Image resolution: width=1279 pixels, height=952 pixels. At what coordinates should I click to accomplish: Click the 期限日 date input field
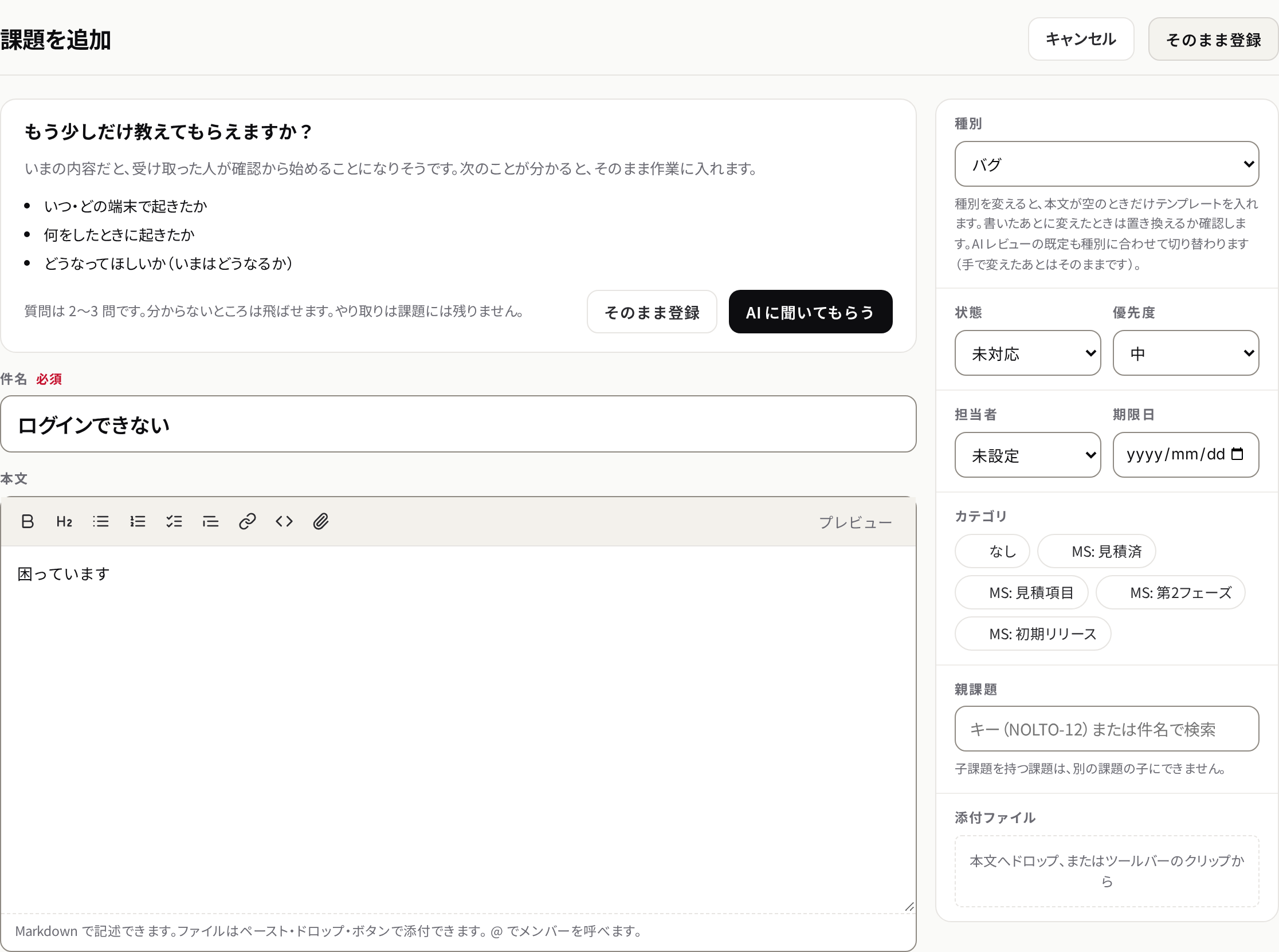[1186, 455]
